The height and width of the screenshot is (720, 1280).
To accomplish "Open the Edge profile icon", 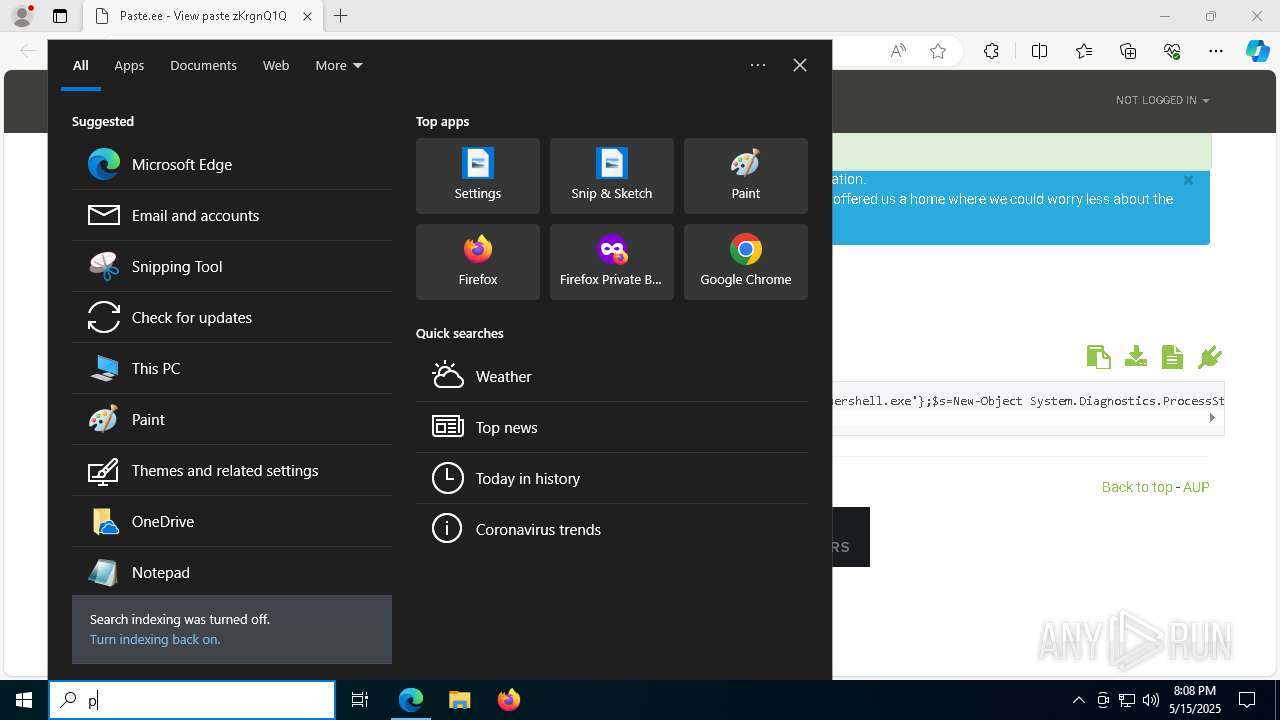I will [22, 16].
